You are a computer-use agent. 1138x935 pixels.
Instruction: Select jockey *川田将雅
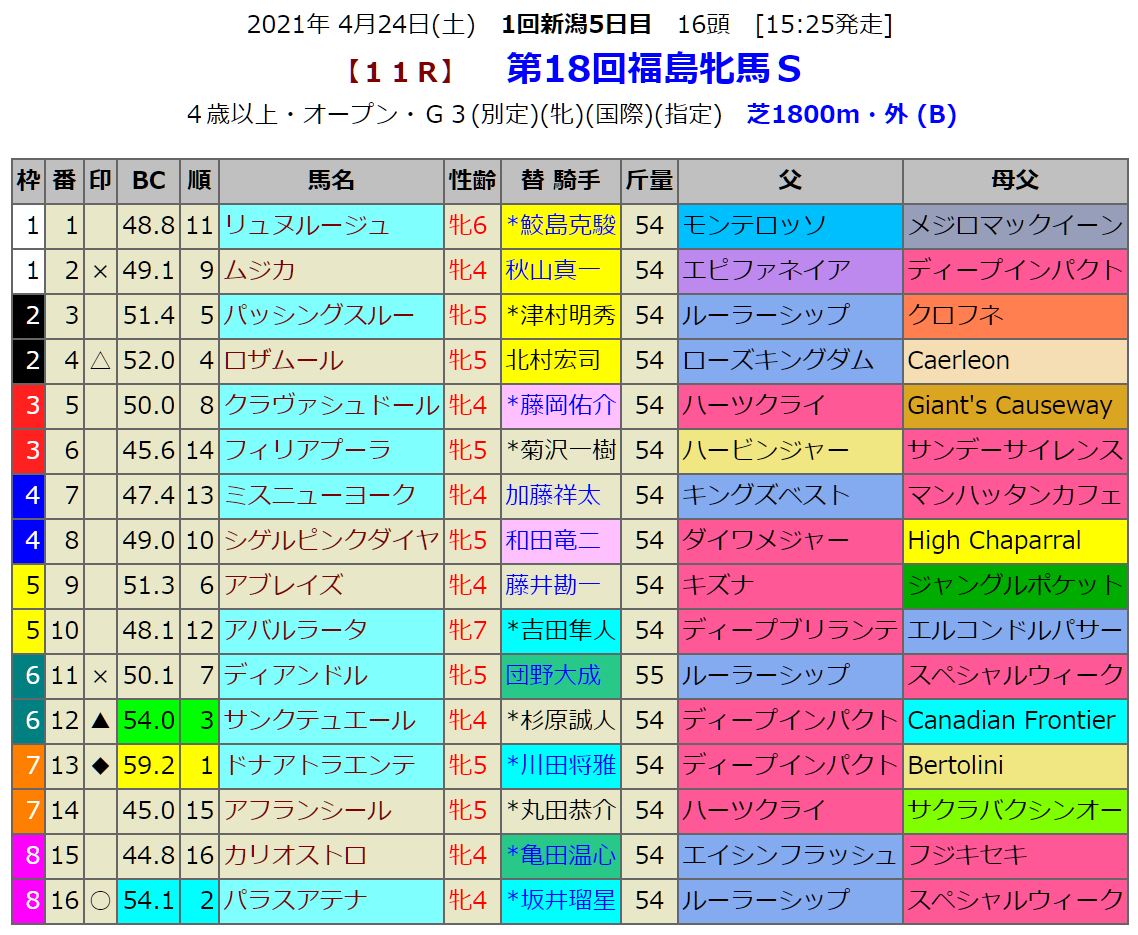click(x=561, y=766)
